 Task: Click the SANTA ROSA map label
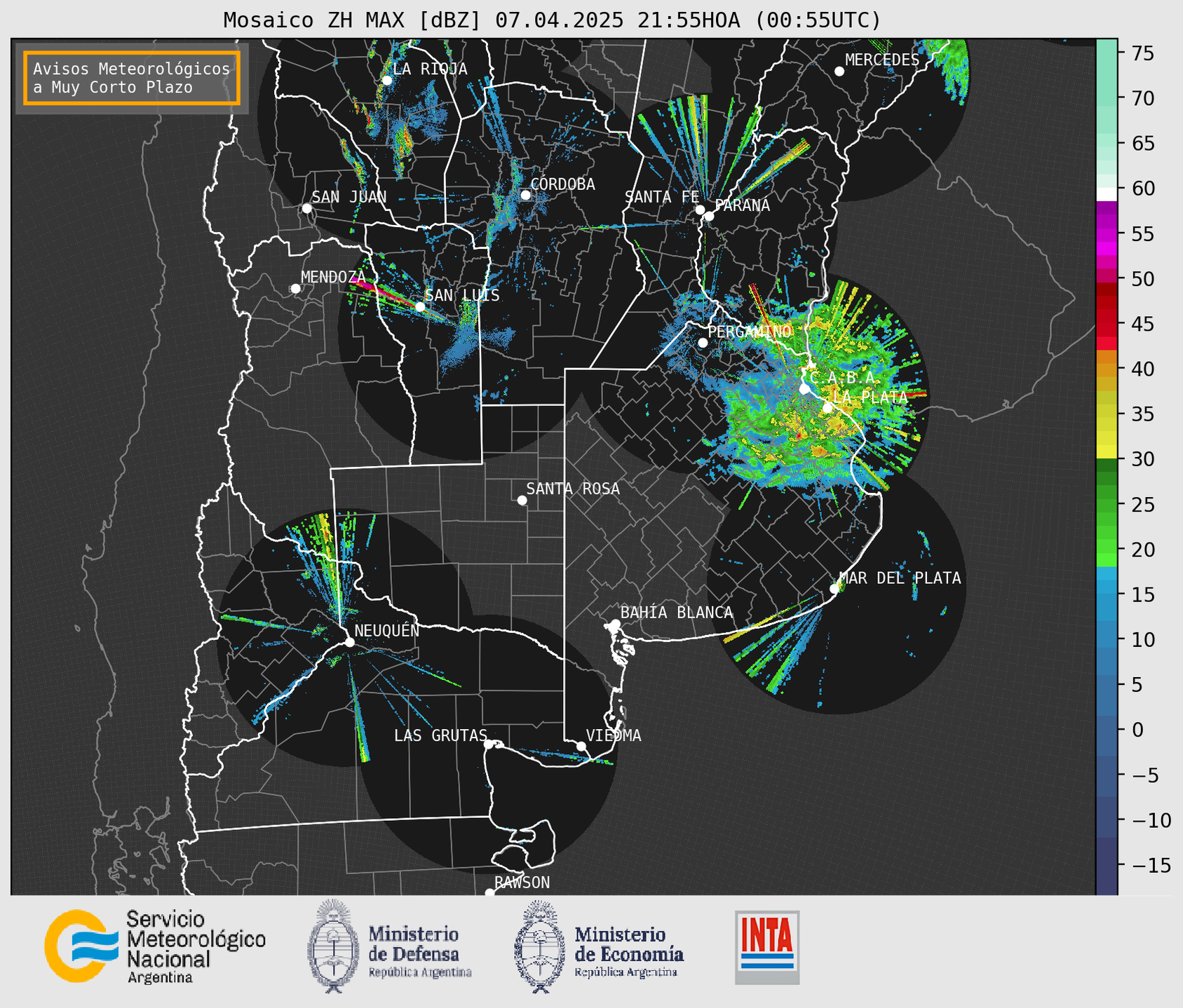point(573,489)
